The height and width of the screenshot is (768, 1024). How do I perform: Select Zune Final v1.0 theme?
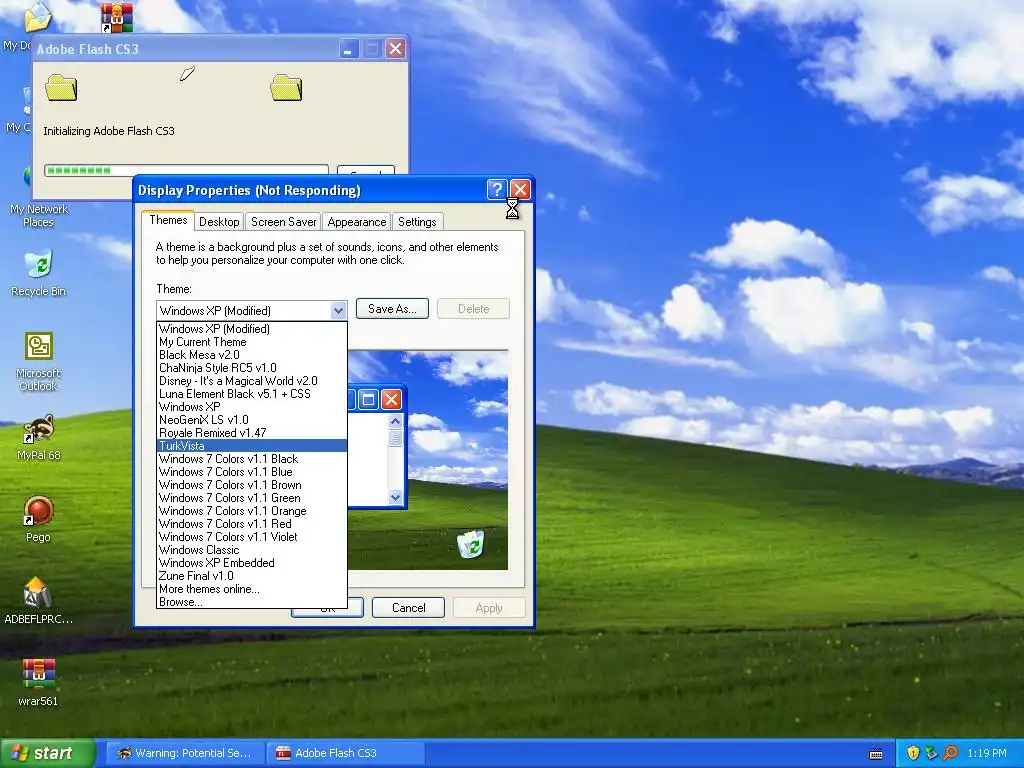click(251, 576)
